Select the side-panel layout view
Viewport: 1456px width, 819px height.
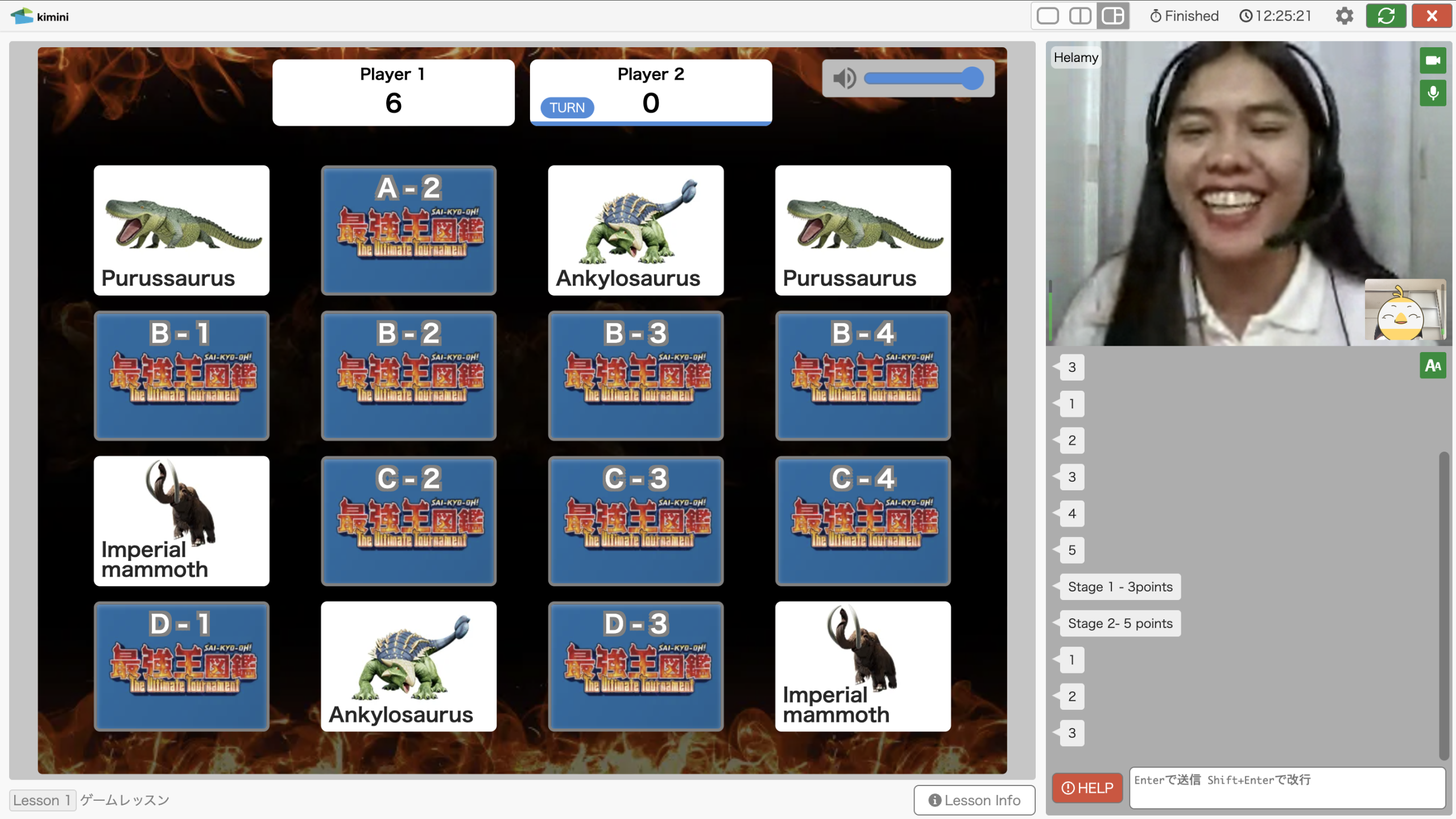pos(1113,16)
